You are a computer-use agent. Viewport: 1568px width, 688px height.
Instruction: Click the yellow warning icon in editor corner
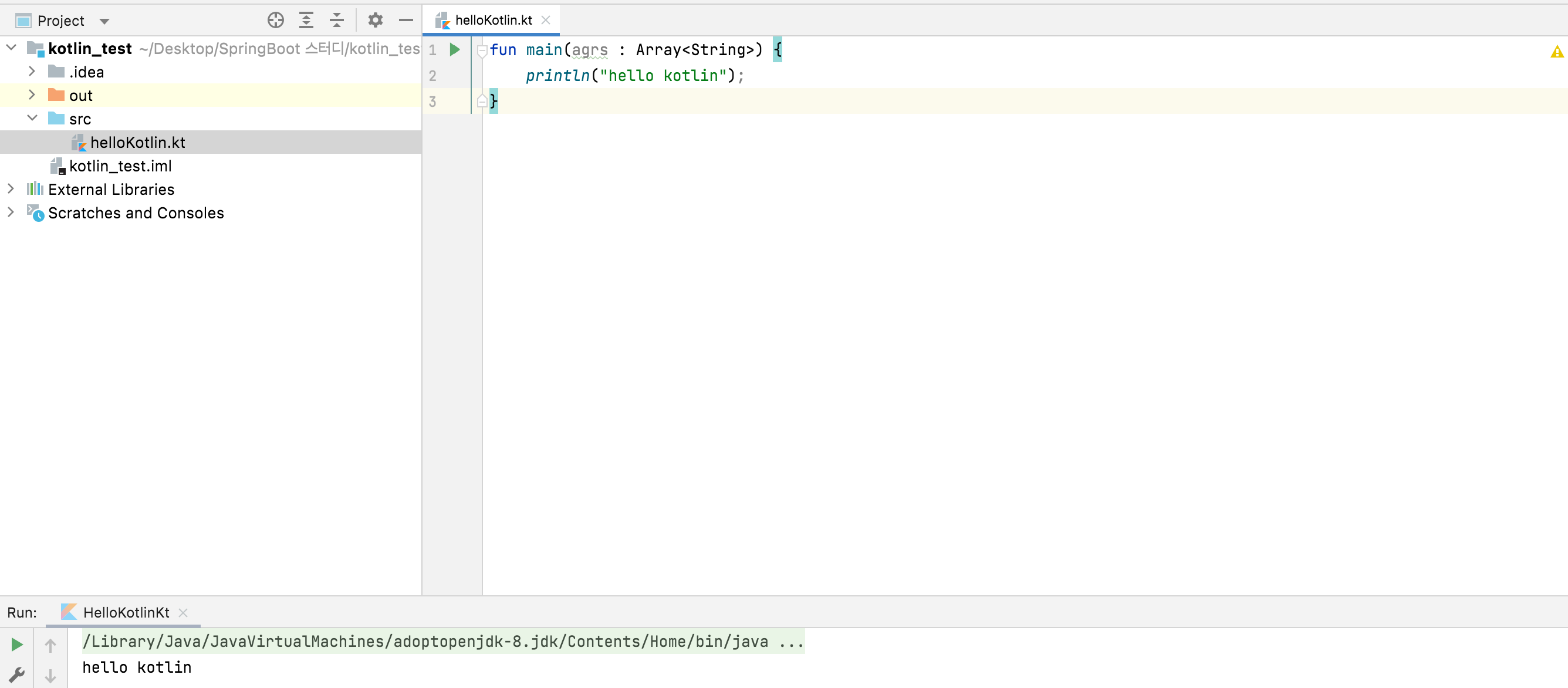coord(1556,52)
